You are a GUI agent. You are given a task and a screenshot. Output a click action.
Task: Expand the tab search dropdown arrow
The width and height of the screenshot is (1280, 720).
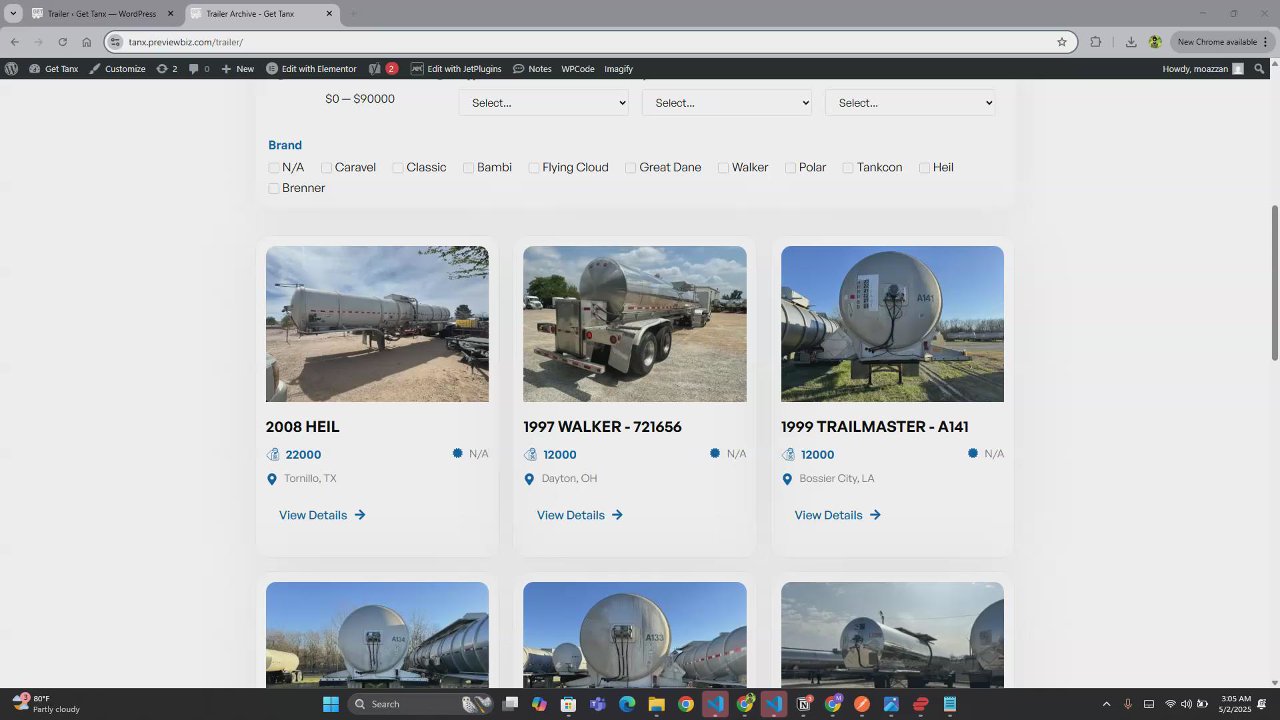coord(13,14)
